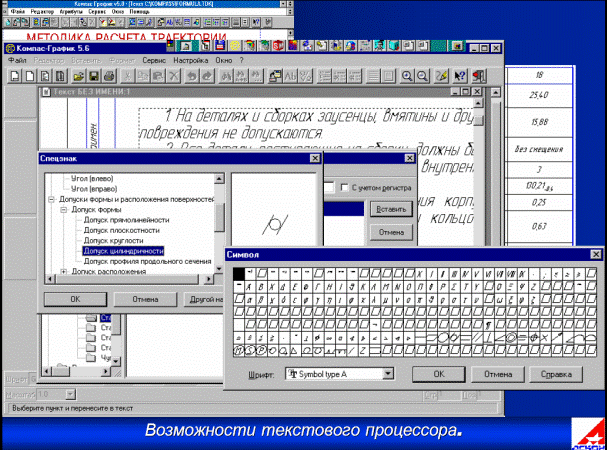The width and height of the screenshot is (607, 450).
Task: Click the Отмена button below Вставить
Action: (x=391, y=232)
